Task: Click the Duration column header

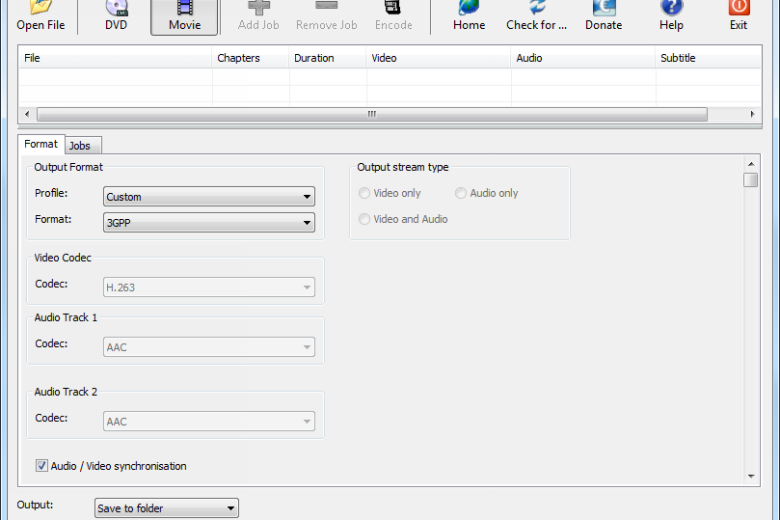Action: (x=327, y=58)
